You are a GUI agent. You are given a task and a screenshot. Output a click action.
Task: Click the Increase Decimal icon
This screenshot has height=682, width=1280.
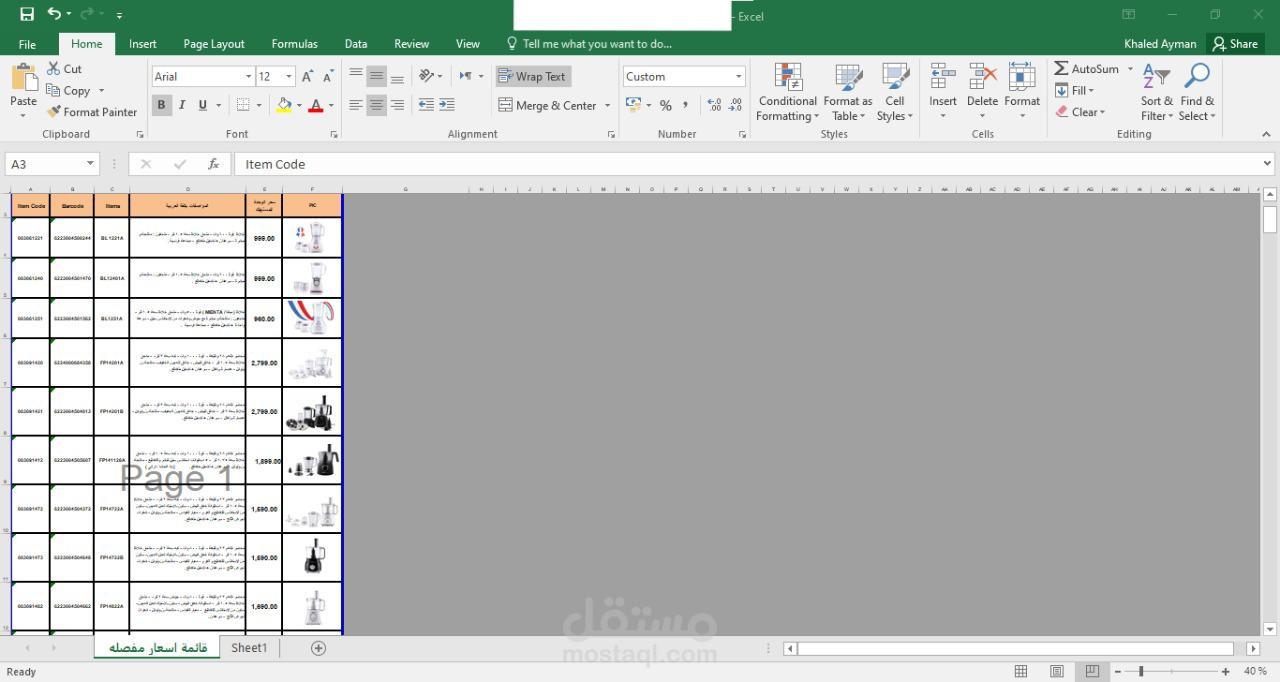(x=713, y=104)
